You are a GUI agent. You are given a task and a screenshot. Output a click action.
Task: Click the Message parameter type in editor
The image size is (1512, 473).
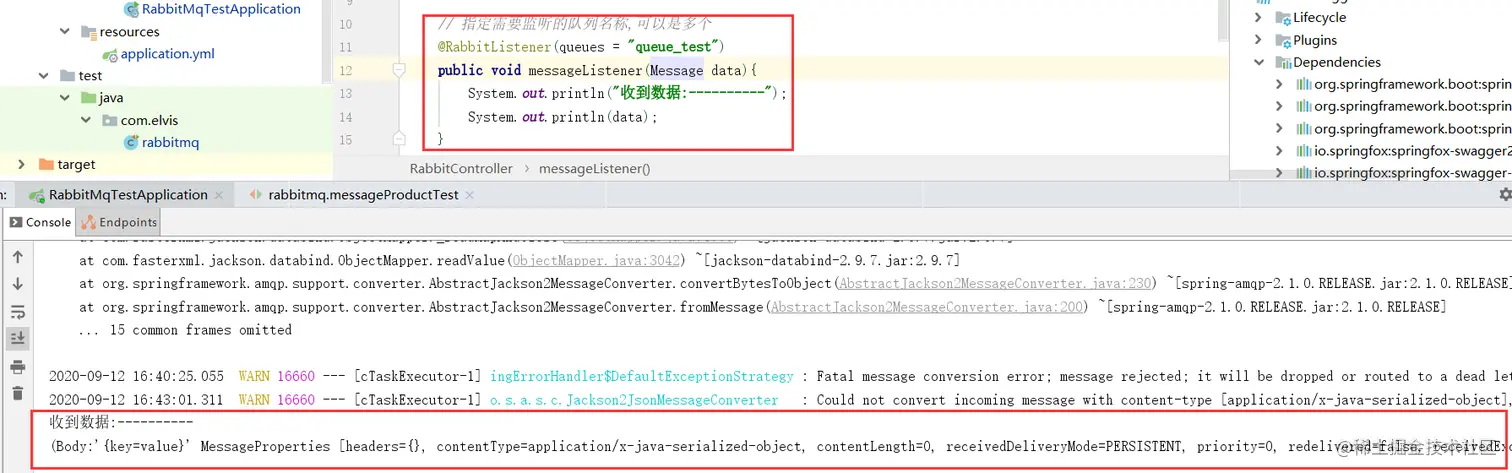pyautogui.click(x=676, y=70)
